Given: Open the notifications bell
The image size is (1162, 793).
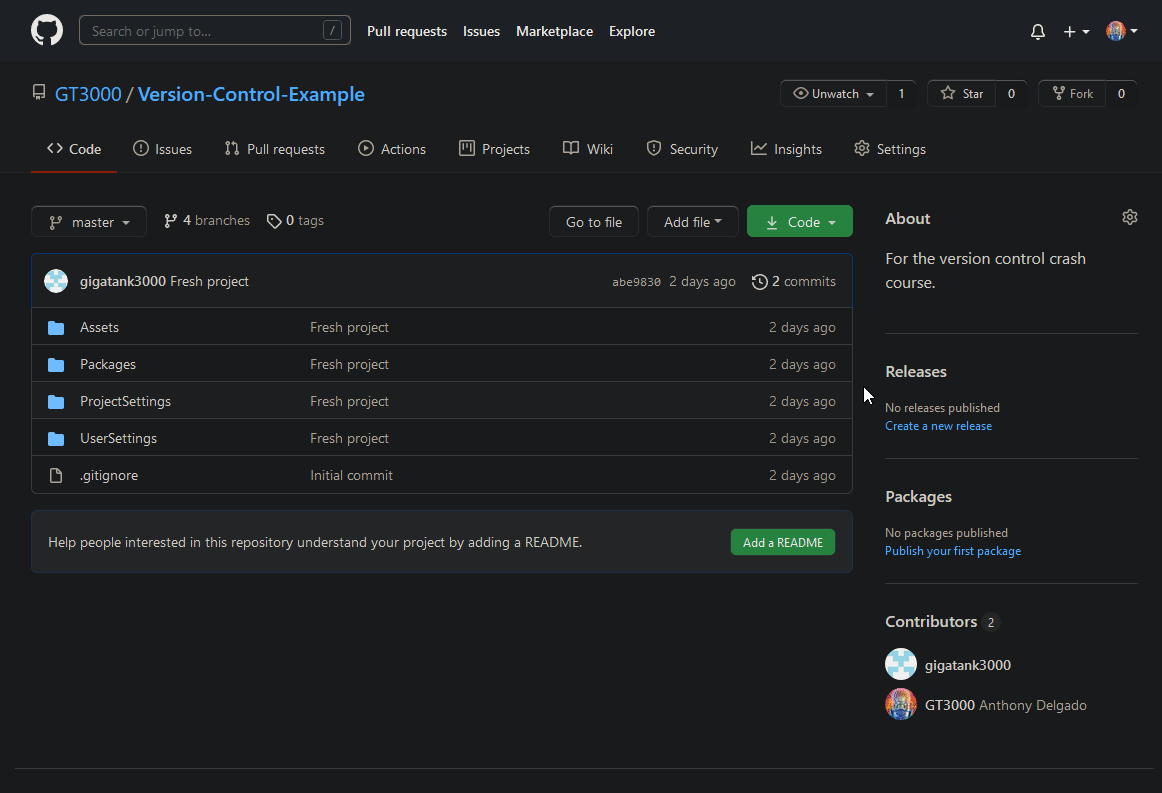Looking at the screenshot, I should pos(1038,32).
